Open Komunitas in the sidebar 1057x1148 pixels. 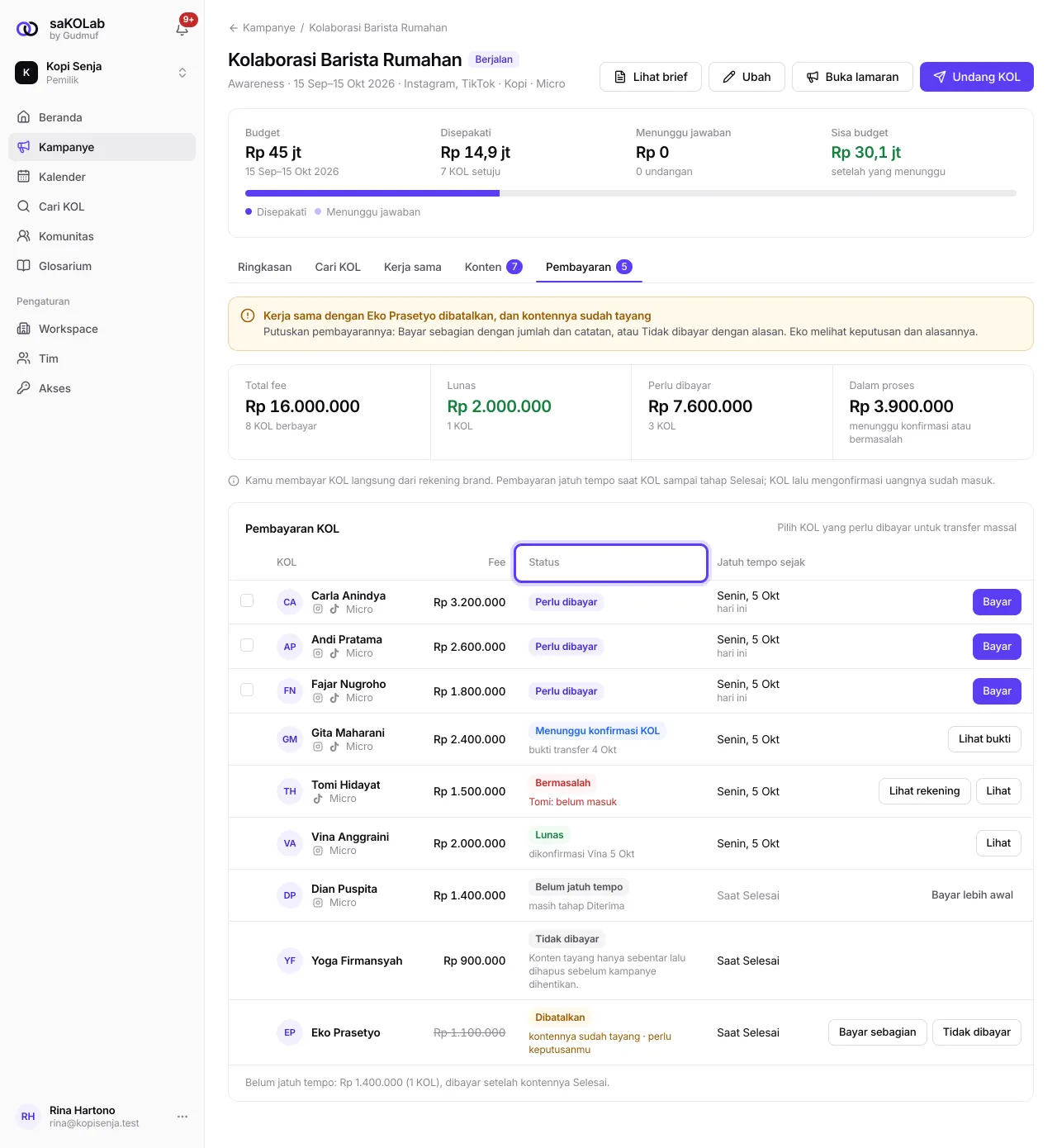[x=102, y=236]
